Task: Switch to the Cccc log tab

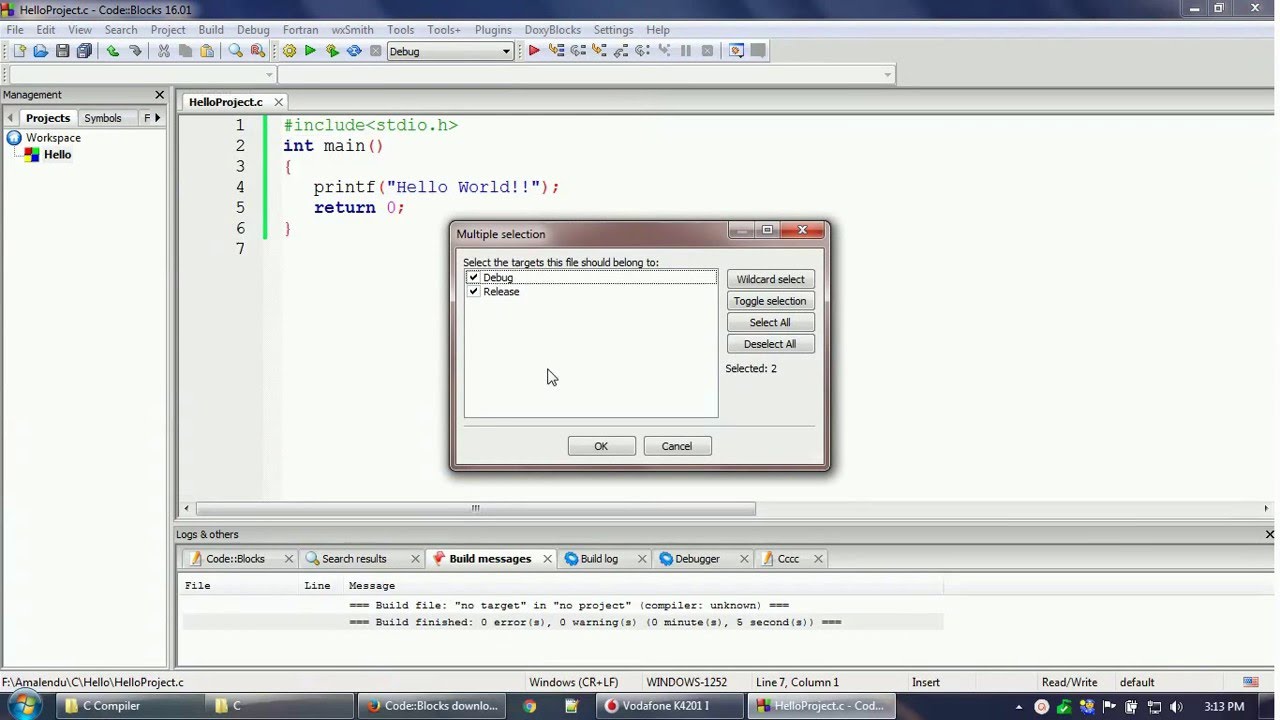Action: tap(788, 559)
